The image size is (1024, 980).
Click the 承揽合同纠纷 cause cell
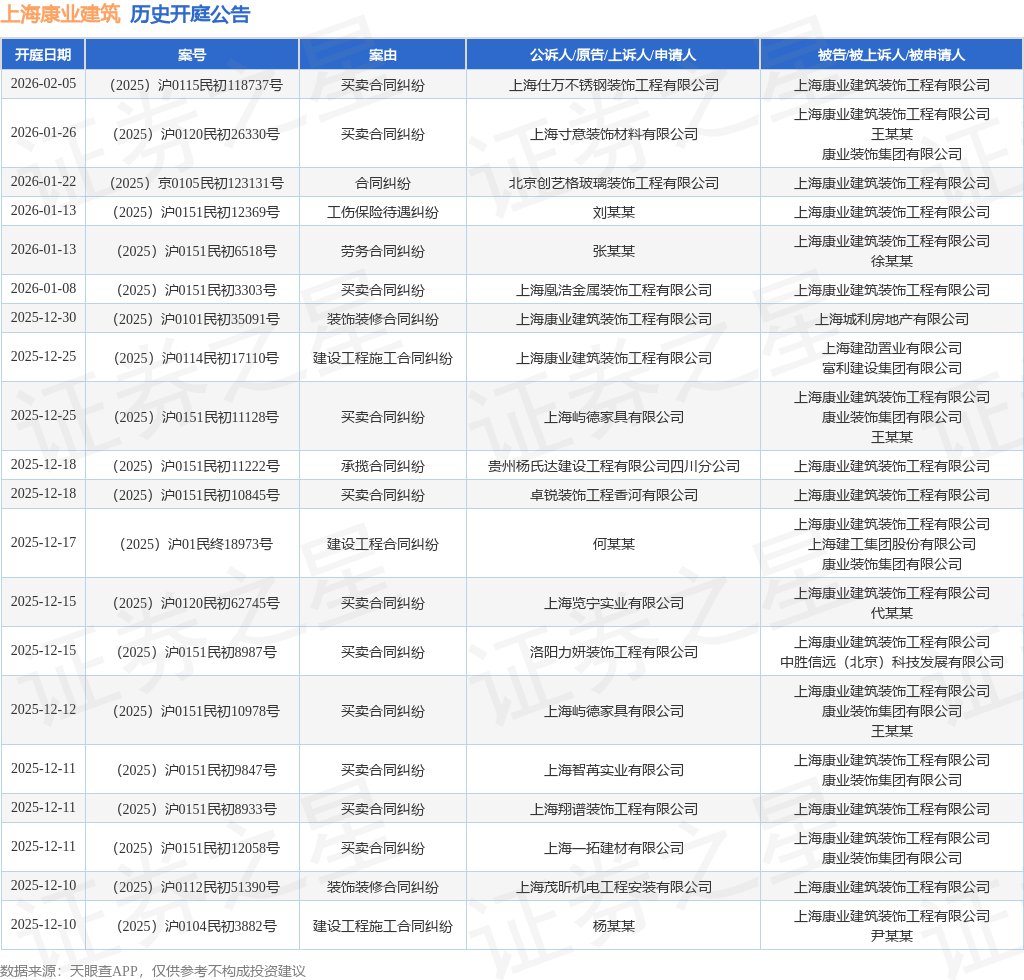(x=383, y=466)
